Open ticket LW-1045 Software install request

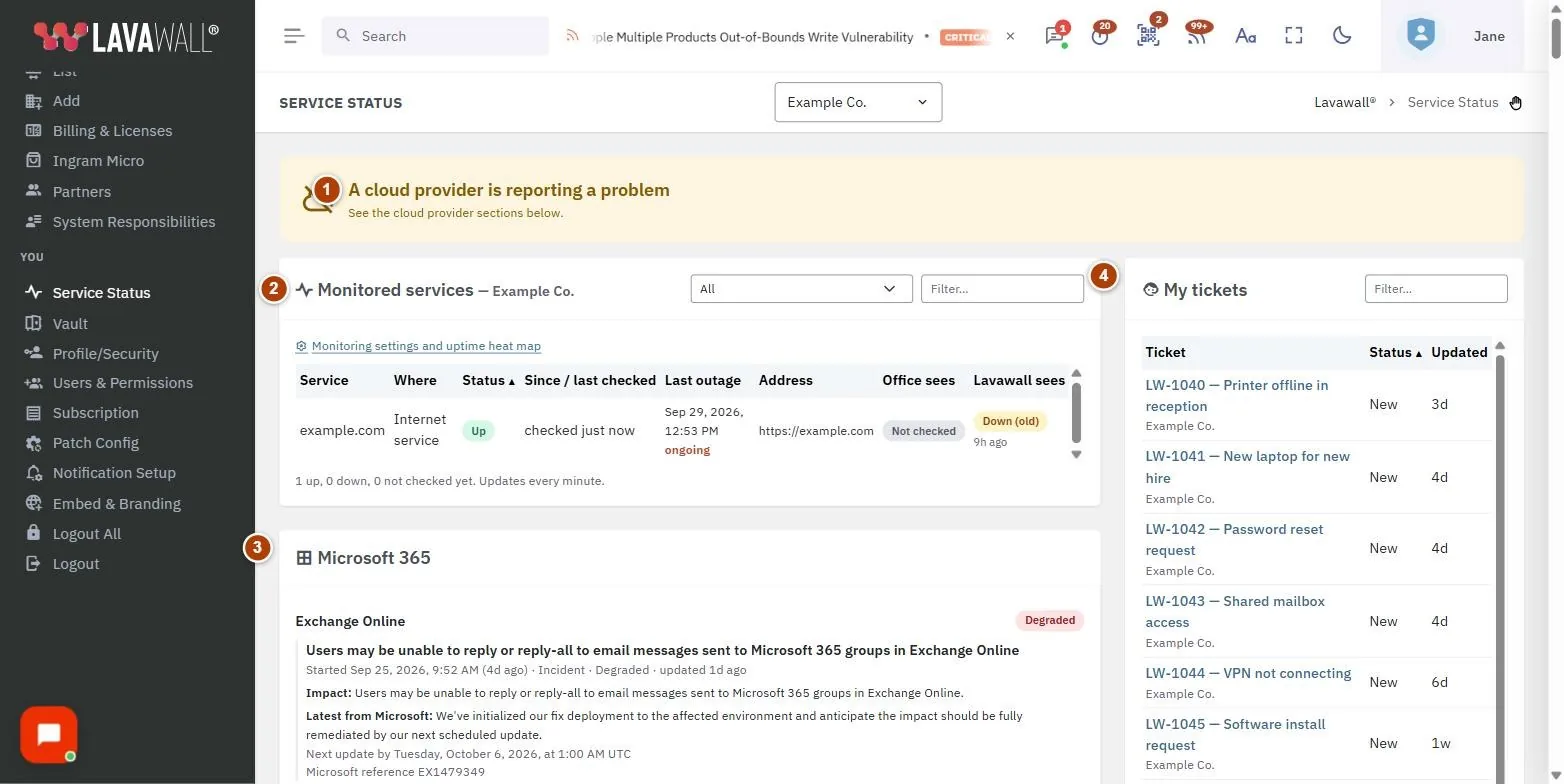coord(1235,734)
